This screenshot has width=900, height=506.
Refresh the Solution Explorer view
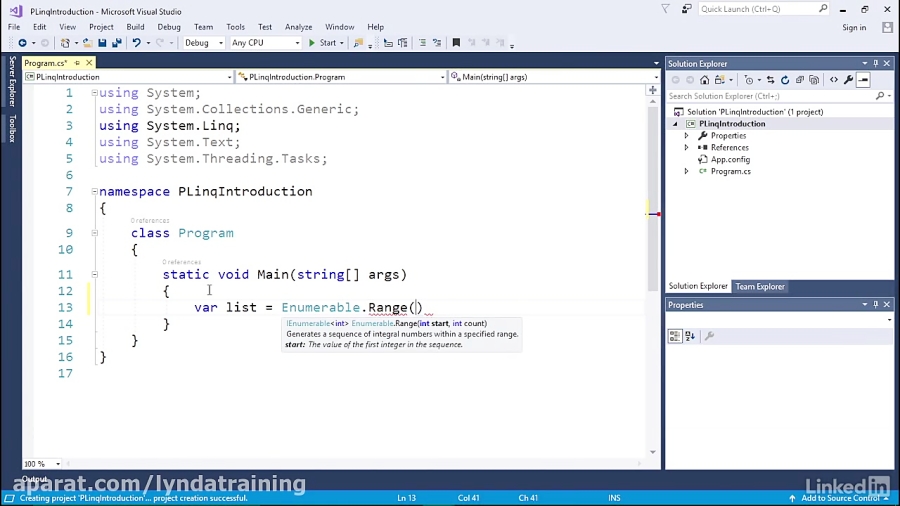(785, 80)
